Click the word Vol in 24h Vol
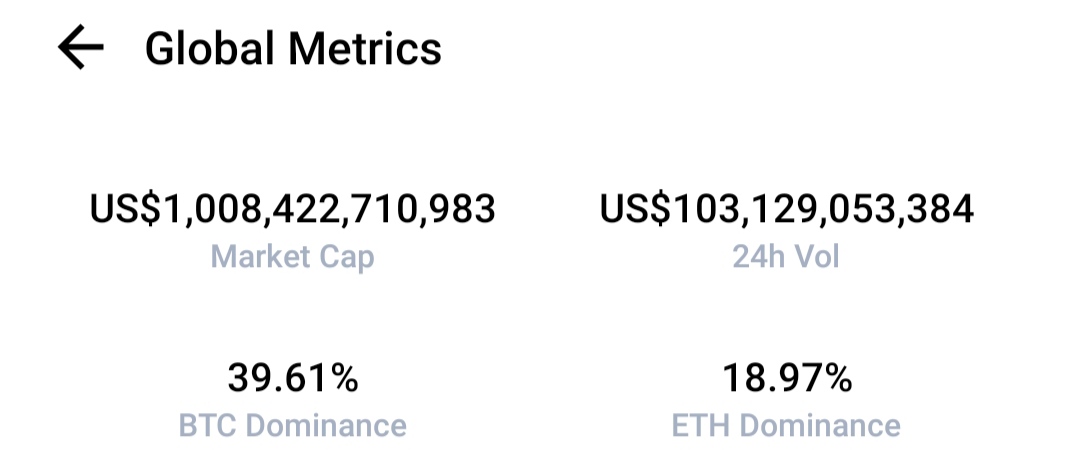Image resolution: width=1080 pixels, height=458 pixels. [818, 256]
